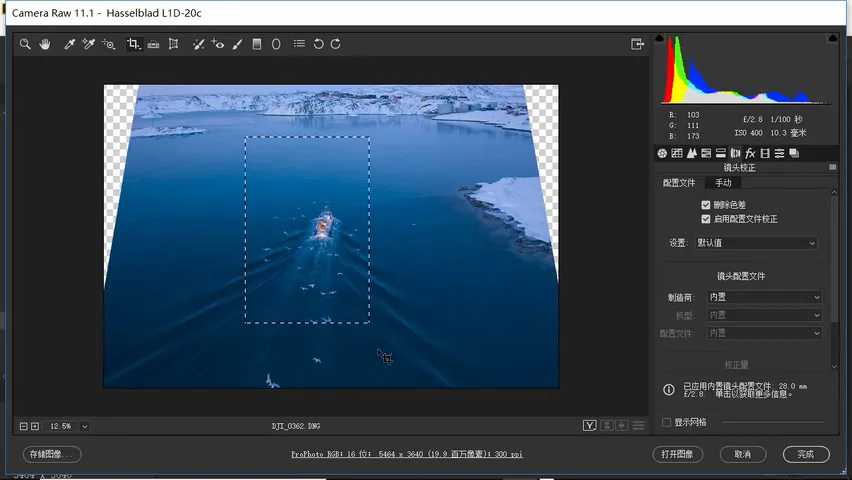Open the ProPhoto RGB workflow options link

coord(407,454)
